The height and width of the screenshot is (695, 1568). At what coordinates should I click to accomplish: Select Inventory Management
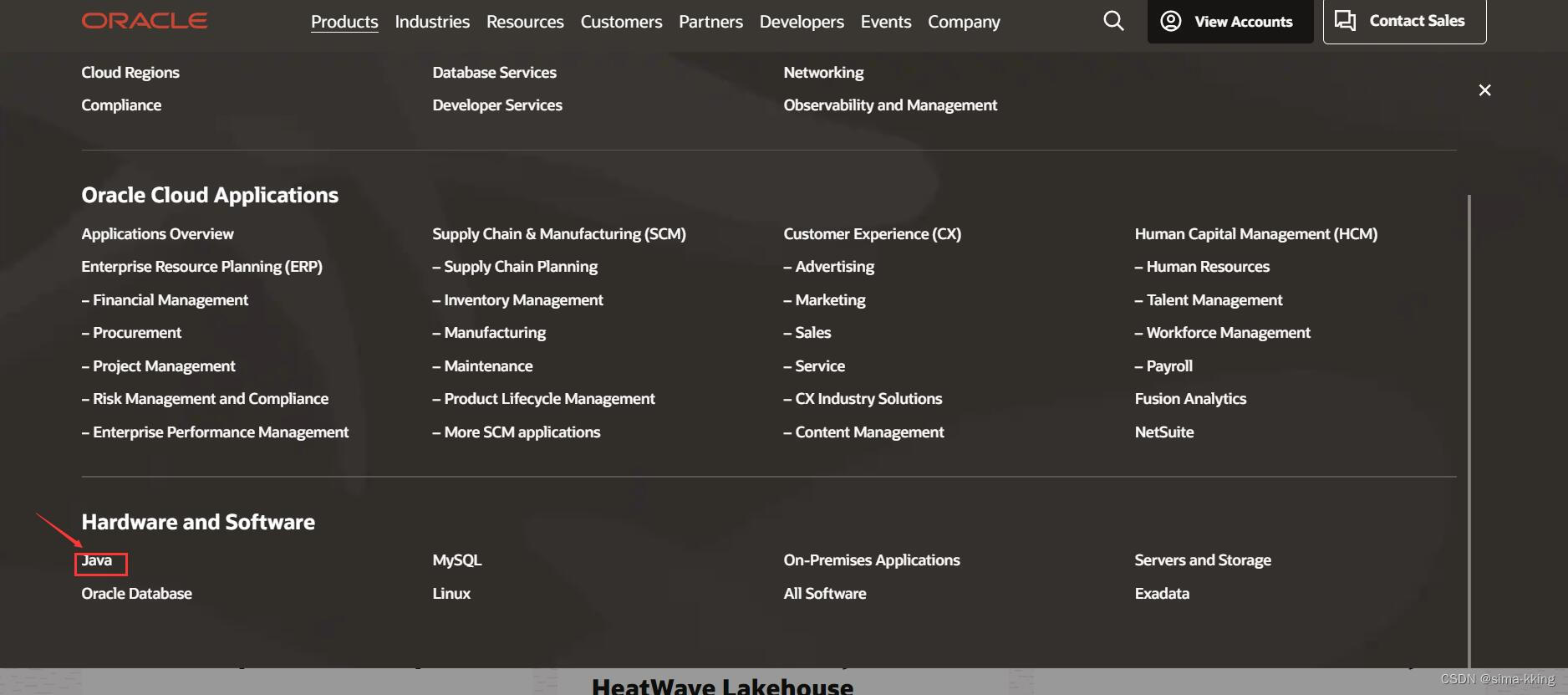tap(517, 300)
